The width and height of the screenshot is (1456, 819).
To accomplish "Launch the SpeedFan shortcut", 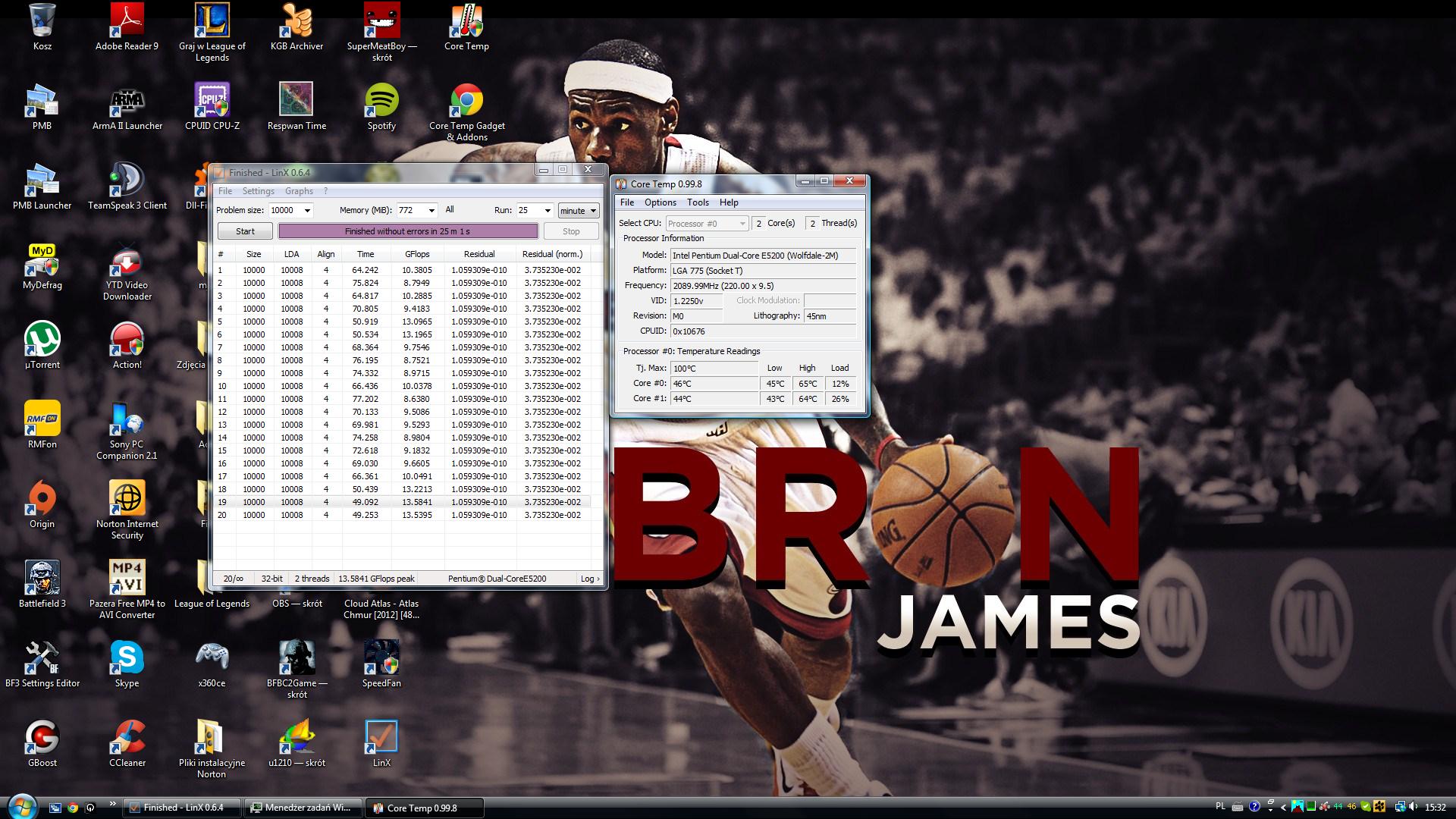I will 381,658.
